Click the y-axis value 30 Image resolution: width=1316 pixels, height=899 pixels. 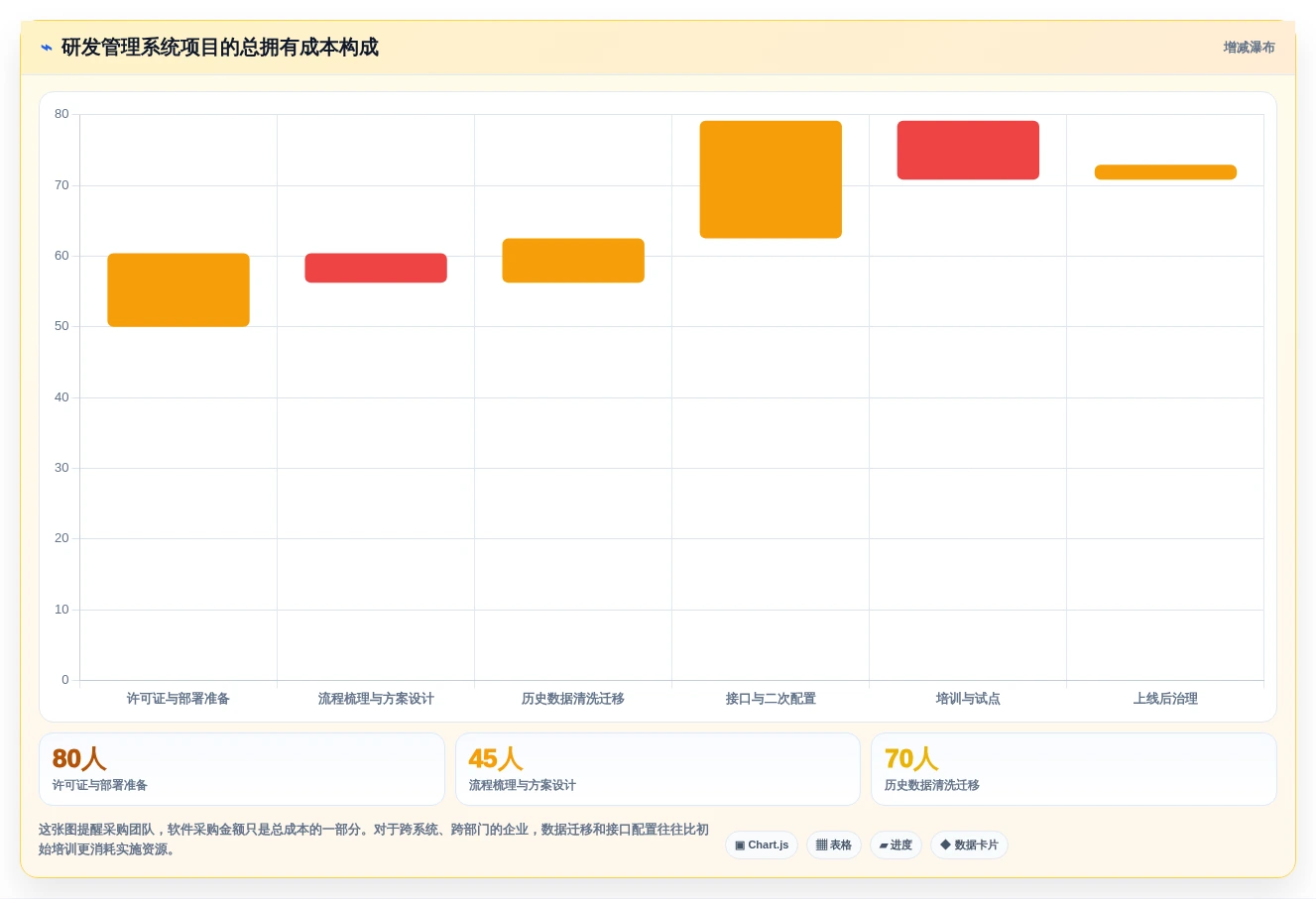coord(61,468)
